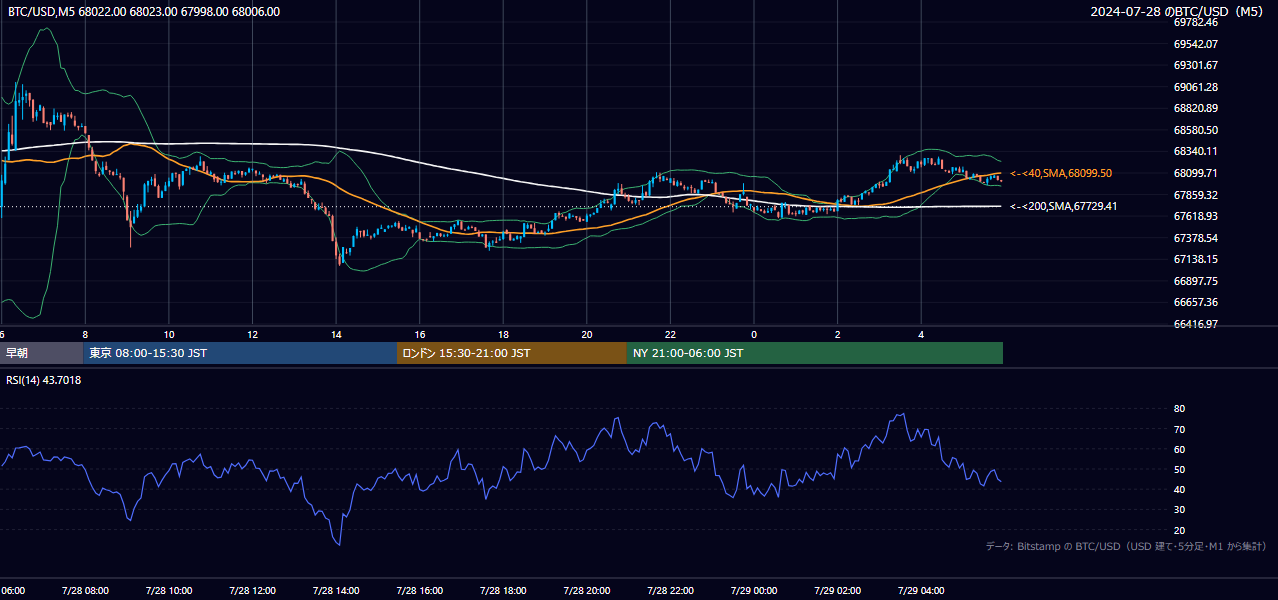
Task: Click price axis value 69301.67
Action: (1195, 65)
